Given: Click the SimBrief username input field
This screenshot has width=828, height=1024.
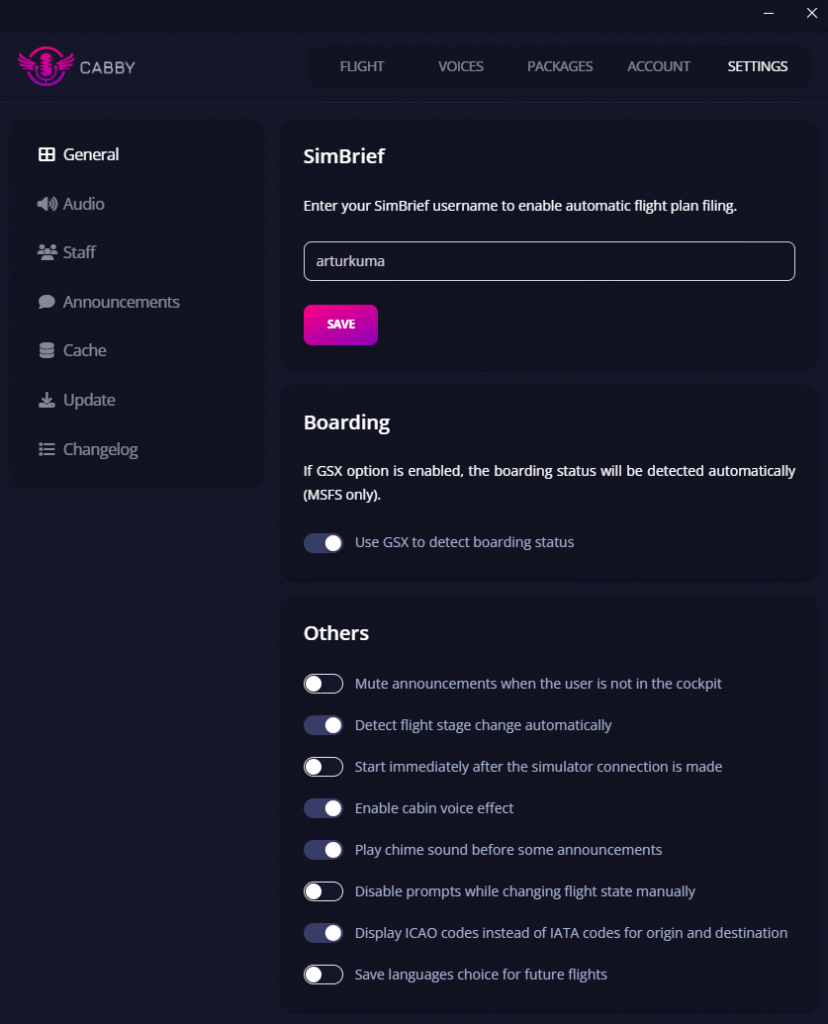Looking at the screenshot, I should [x=549, y=261].
